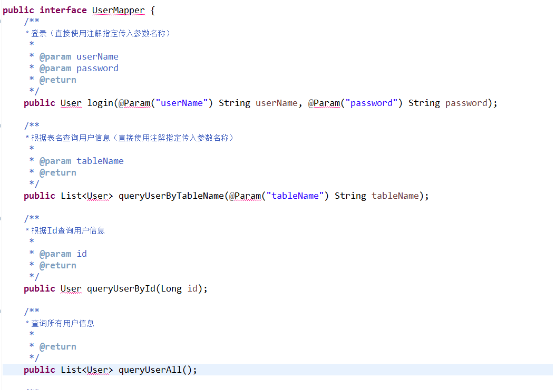Click the tableName parameter variable before the semicolon
Viewport: 553px width, 391px height.
click(x=395, y=196)
